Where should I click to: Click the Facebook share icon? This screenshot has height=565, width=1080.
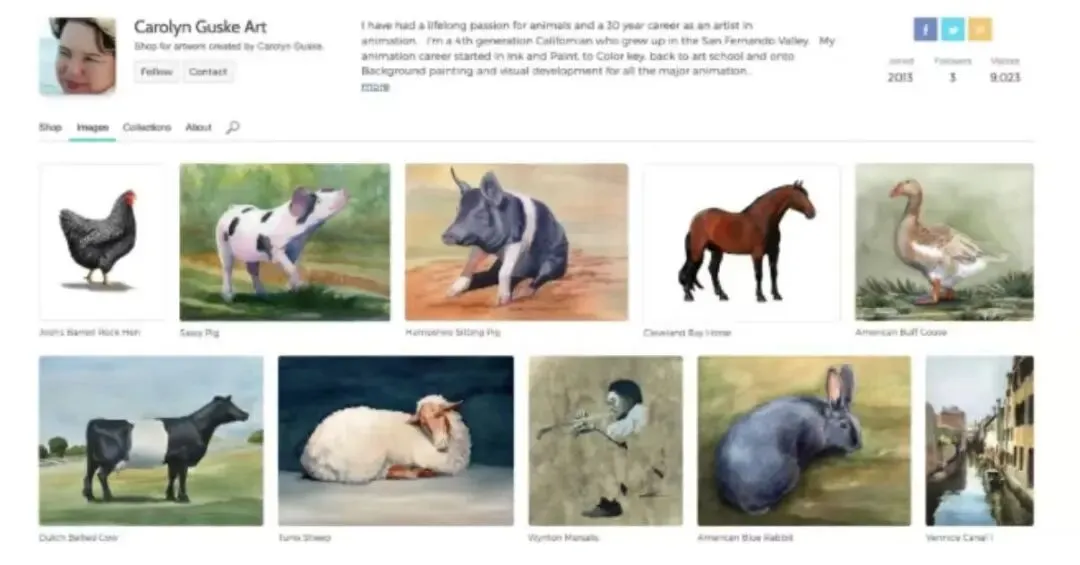[x=925, y=30]
